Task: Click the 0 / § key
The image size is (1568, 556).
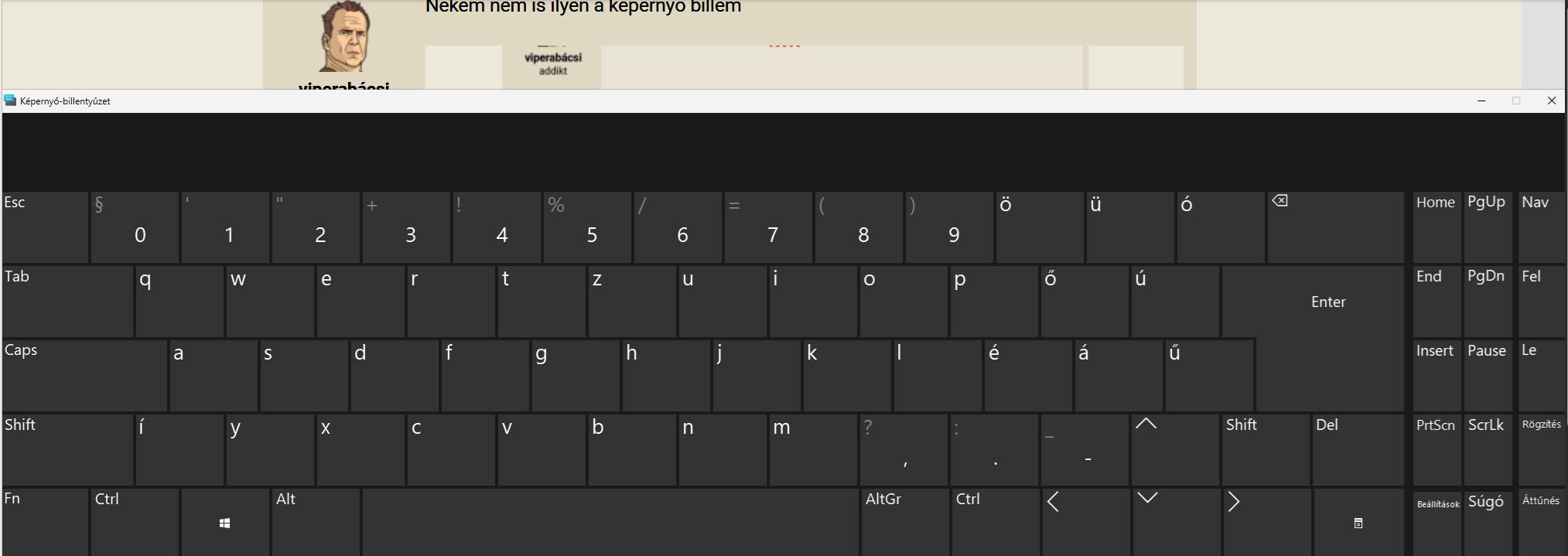Action: pos(135,227)
